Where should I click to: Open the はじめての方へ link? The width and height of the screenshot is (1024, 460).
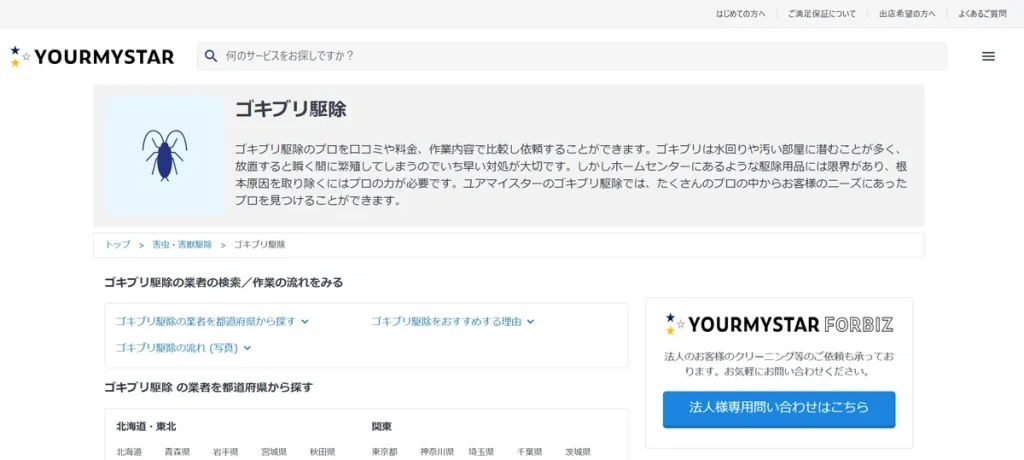(740, 14)
